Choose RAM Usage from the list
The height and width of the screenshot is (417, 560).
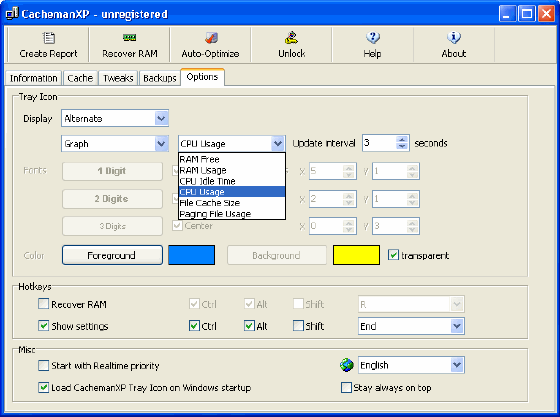click(232, 170)
